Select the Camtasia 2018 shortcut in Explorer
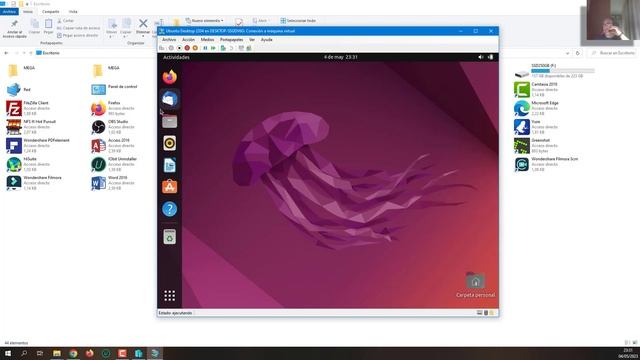The height and width of the screenshot is (360, 640). 536,89
